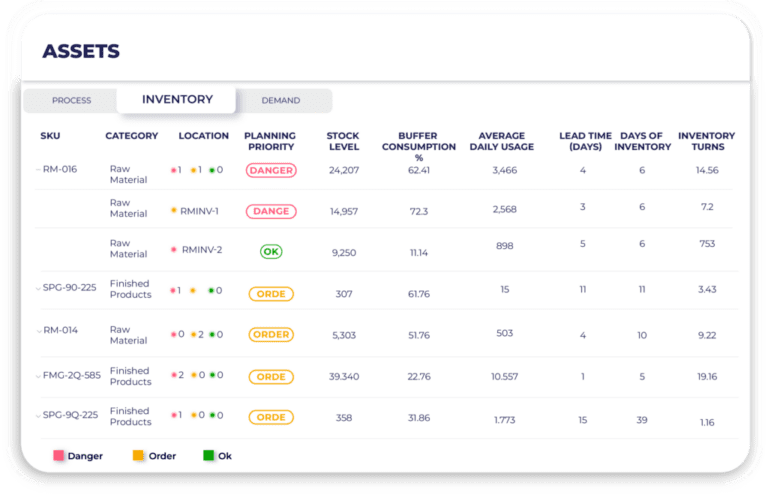Select the INVENTORY tab
The width and height of the screenshot is (768, 495).
[177, 99]
